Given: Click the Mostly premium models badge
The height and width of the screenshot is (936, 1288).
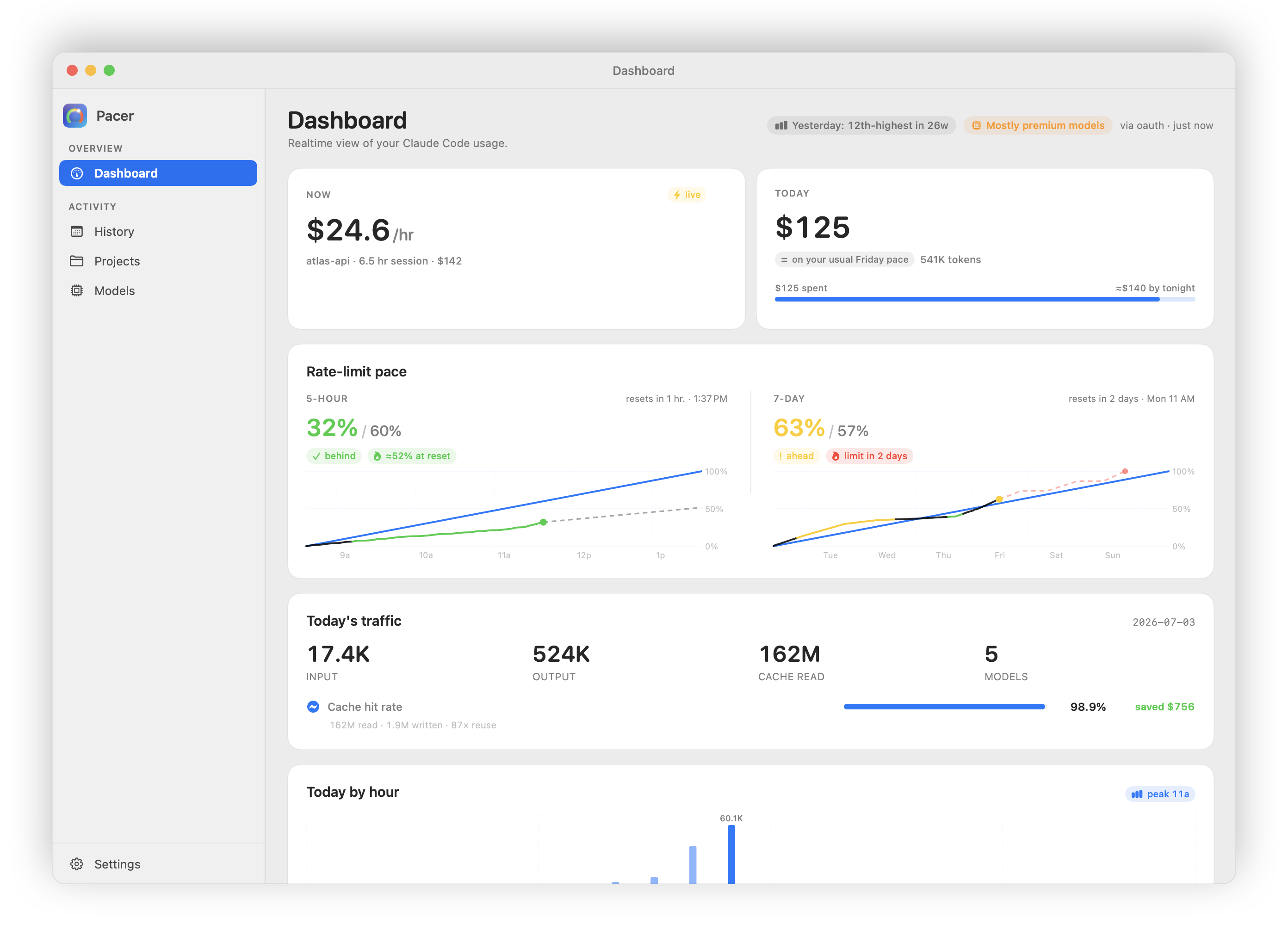Looking at the screenshot, I should coord(1038,125).
